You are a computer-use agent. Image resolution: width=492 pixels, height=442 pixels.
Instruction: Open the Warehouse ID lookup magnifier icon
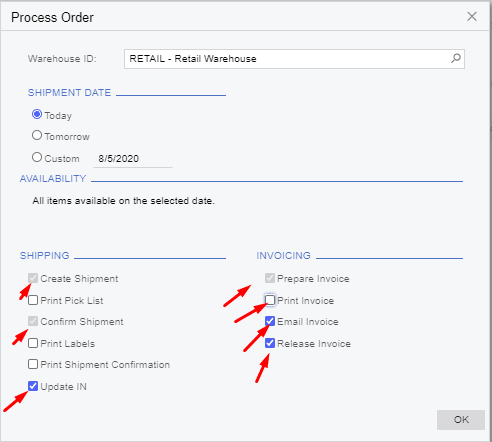pyautogui.click(x=456, y=58)
